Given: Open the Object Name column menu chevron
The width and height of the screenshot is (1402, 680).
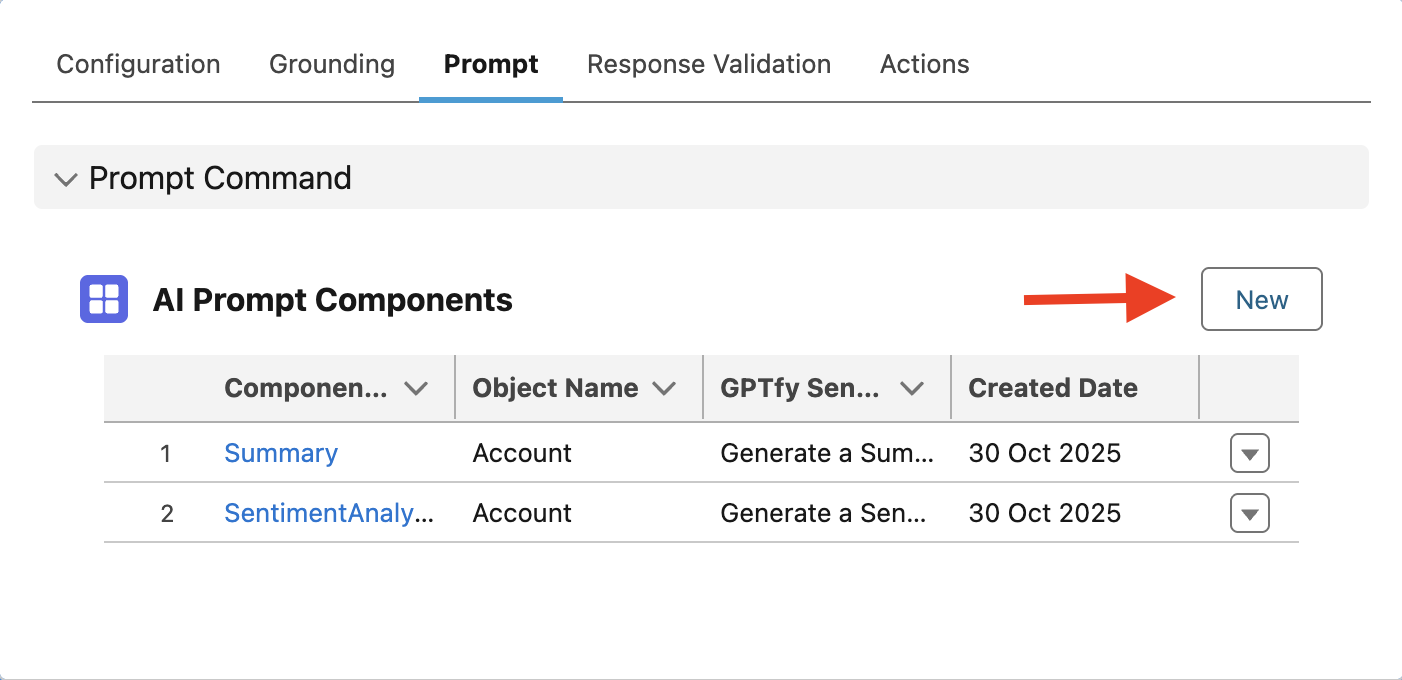Looking at the screenshot, I should point(664,389).
